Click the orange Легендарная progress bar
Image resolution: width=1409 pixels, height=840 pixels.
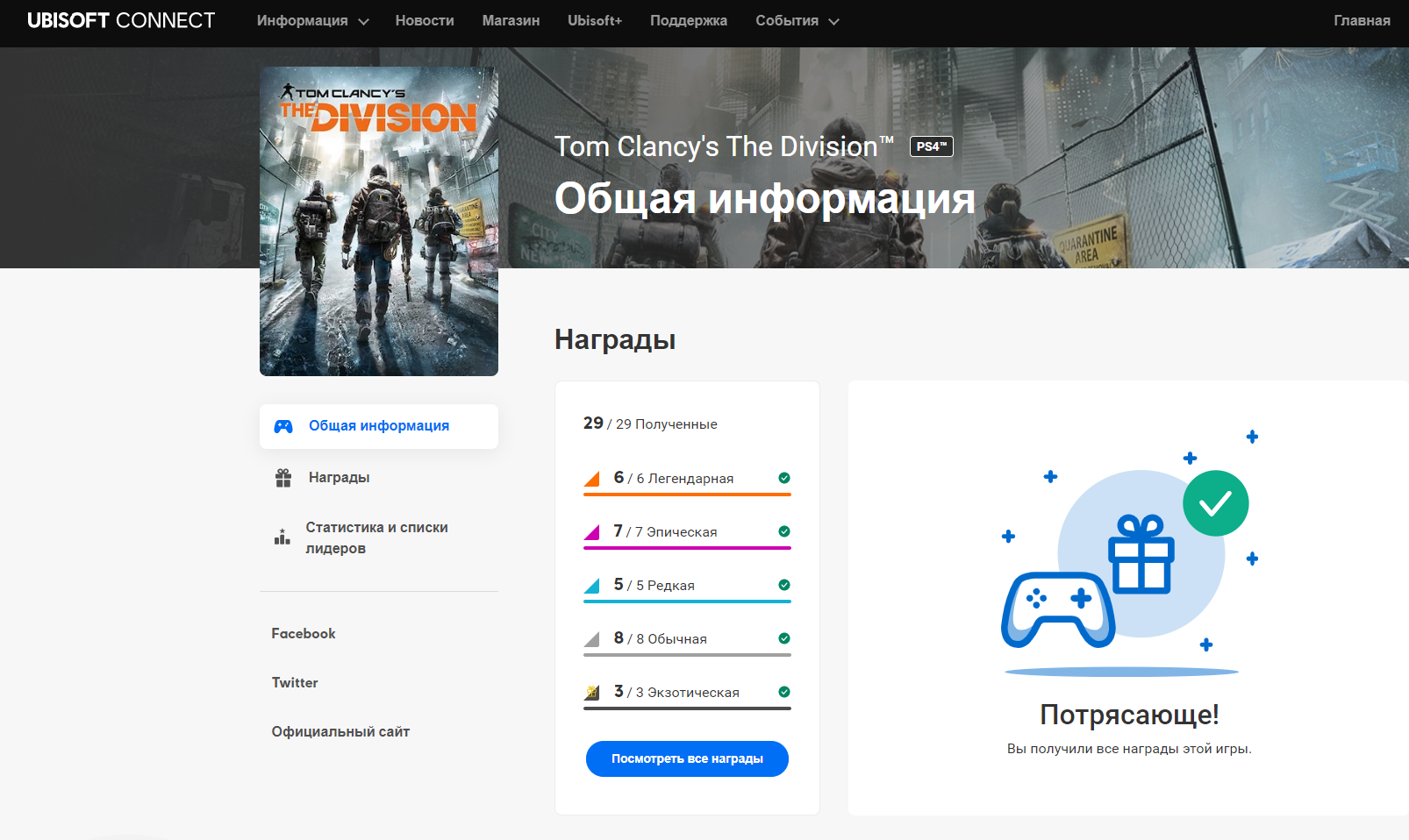[687, 495]
